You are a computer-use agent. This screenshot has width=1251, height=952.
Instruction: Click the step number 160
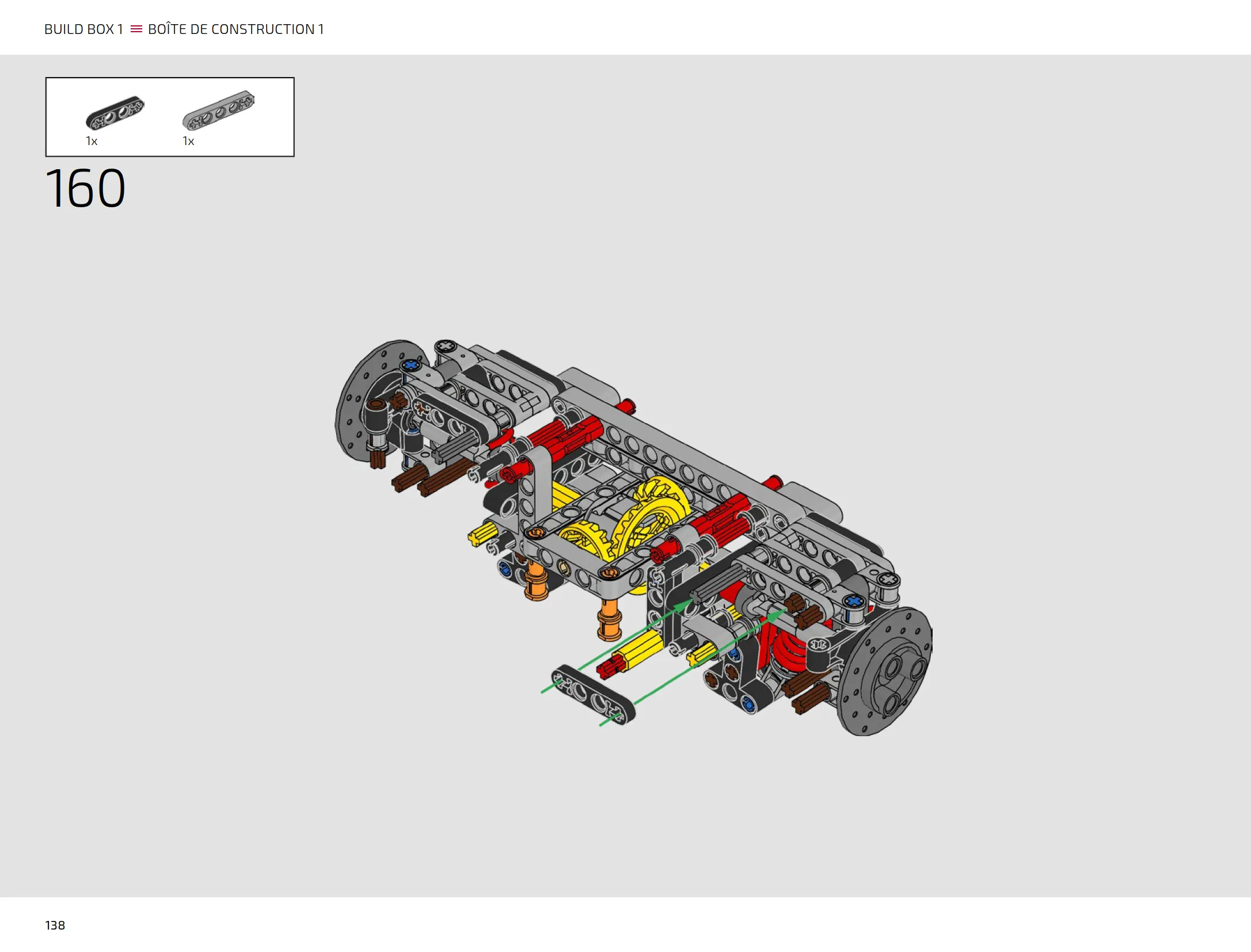click(x=85, y=188)
